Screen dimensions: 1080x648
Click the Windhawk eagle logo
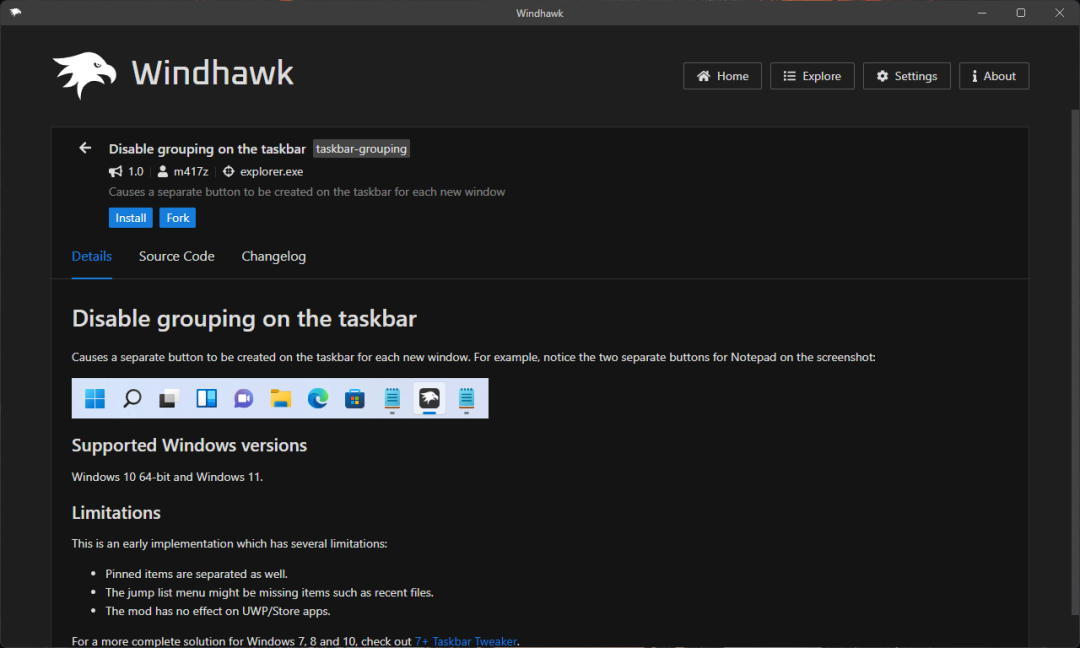point(85,75)
